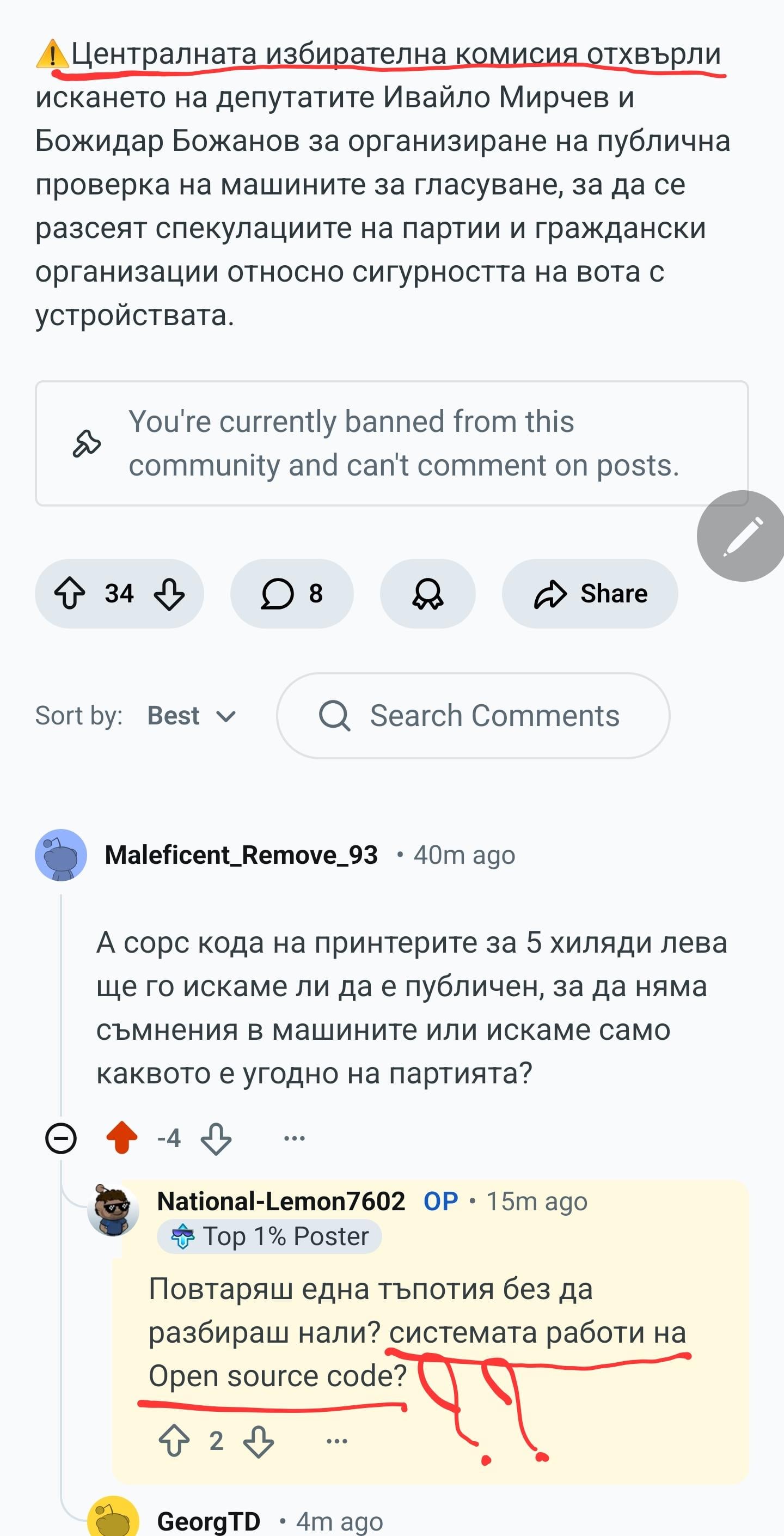Tap the floating pencil edit button
This screenshot has width=784, height=1536.
[741, 536]
